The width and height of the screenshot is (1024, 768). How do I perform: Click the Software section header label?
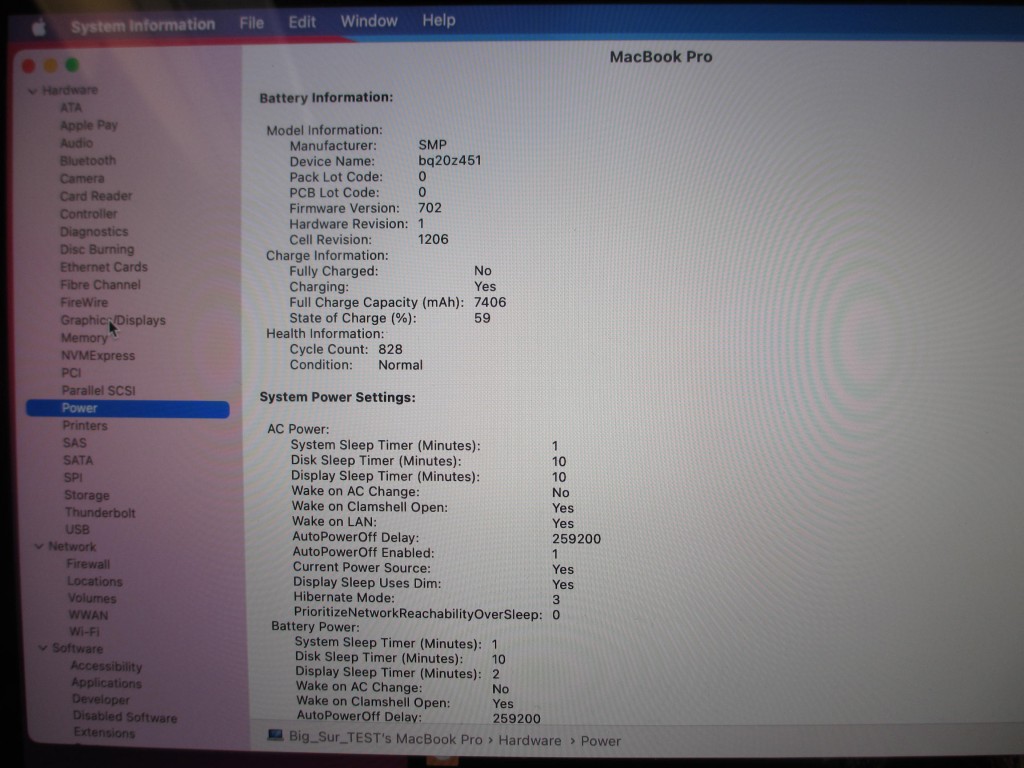pos(78,648)
